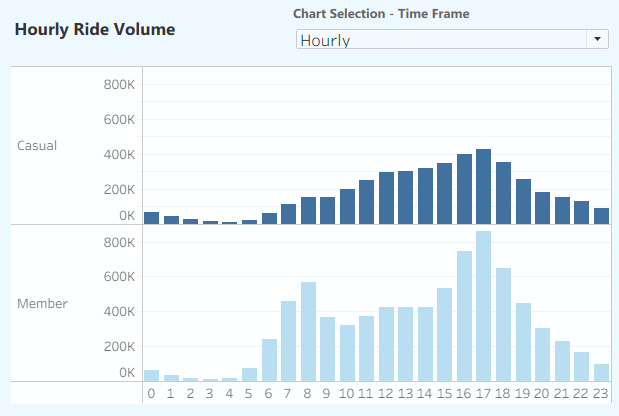Click the Member bar at hour 8
Screen dimensions: 619x416
click(308, 331)
